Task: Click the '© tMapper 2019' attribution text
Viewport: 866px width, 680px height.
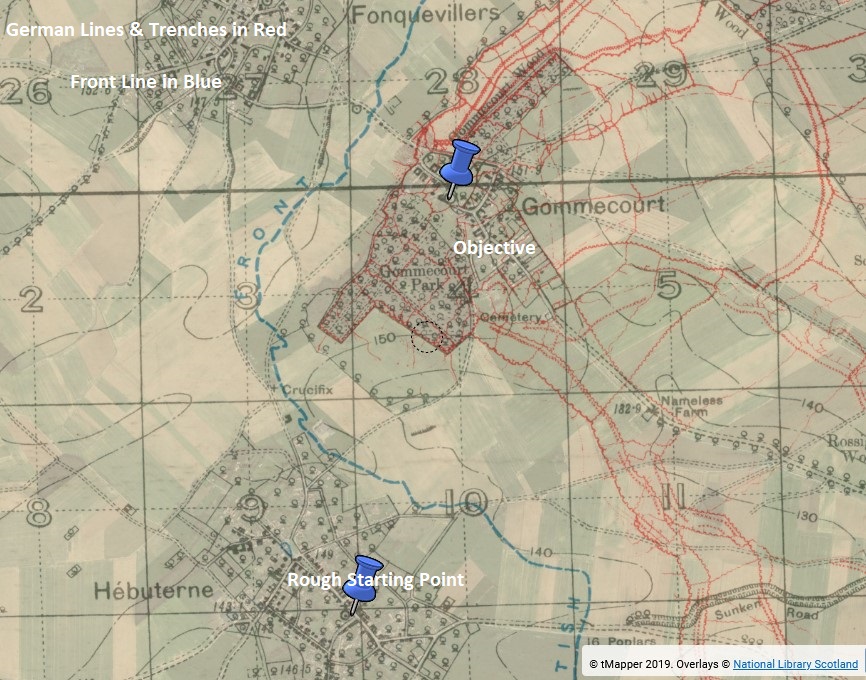Action: pos(632,664)
